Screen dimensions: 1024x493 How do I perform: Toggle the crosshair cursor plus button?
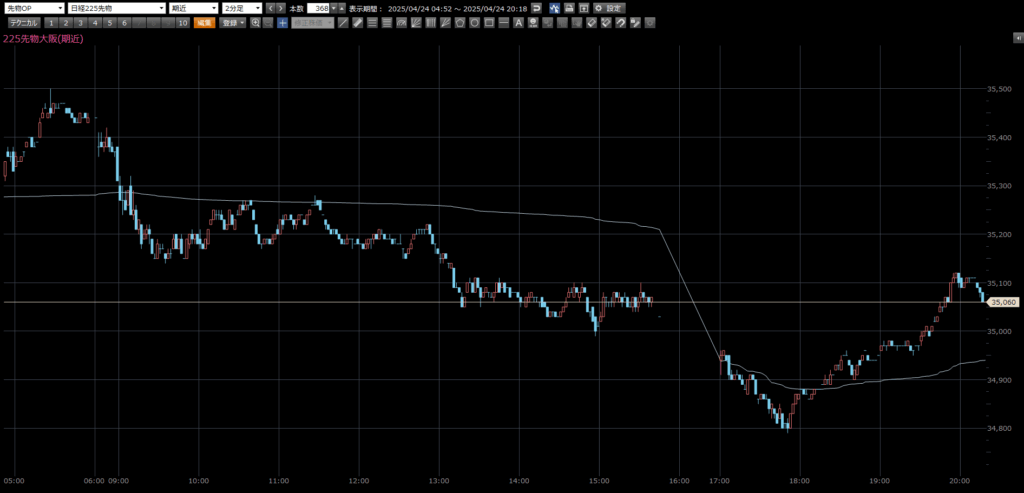tap(282, 22)
